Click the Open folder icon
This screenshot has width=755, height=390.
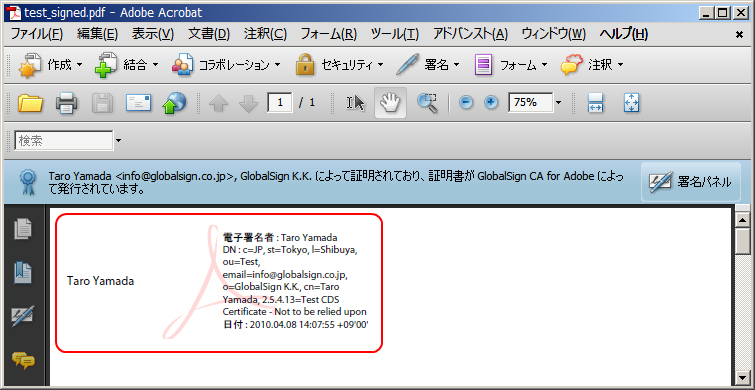tap(30, 103)
